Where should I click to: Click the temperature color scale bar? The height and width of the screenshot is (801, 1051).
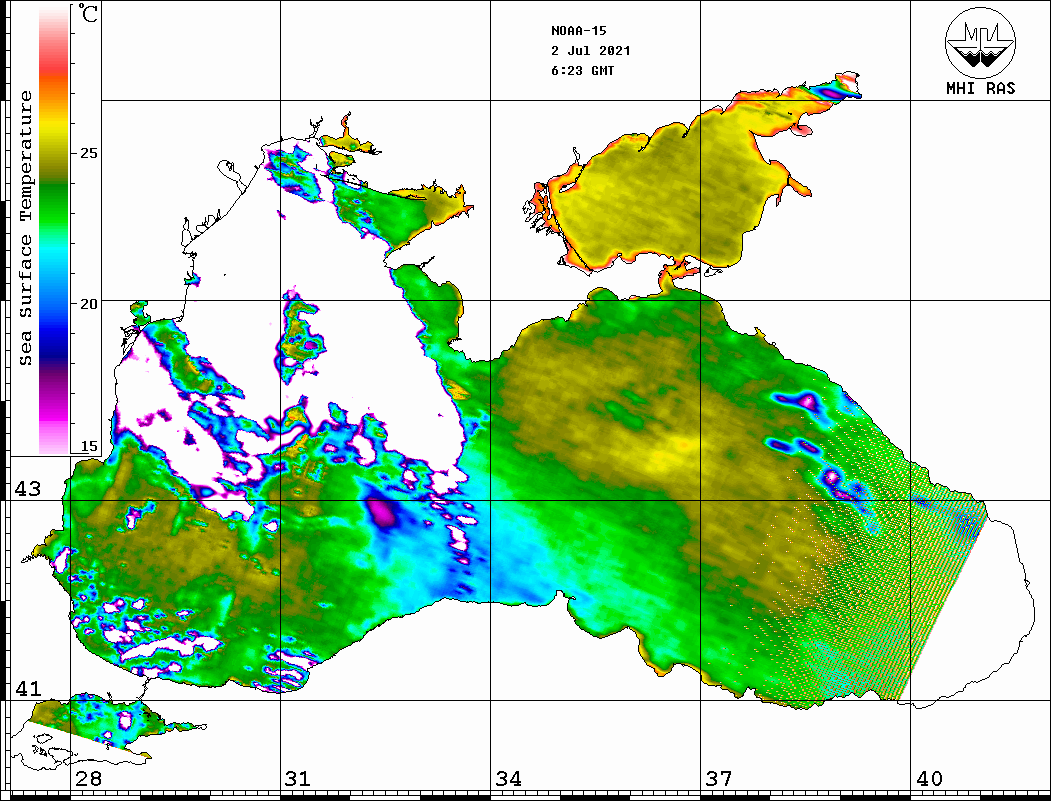(54, 231)
